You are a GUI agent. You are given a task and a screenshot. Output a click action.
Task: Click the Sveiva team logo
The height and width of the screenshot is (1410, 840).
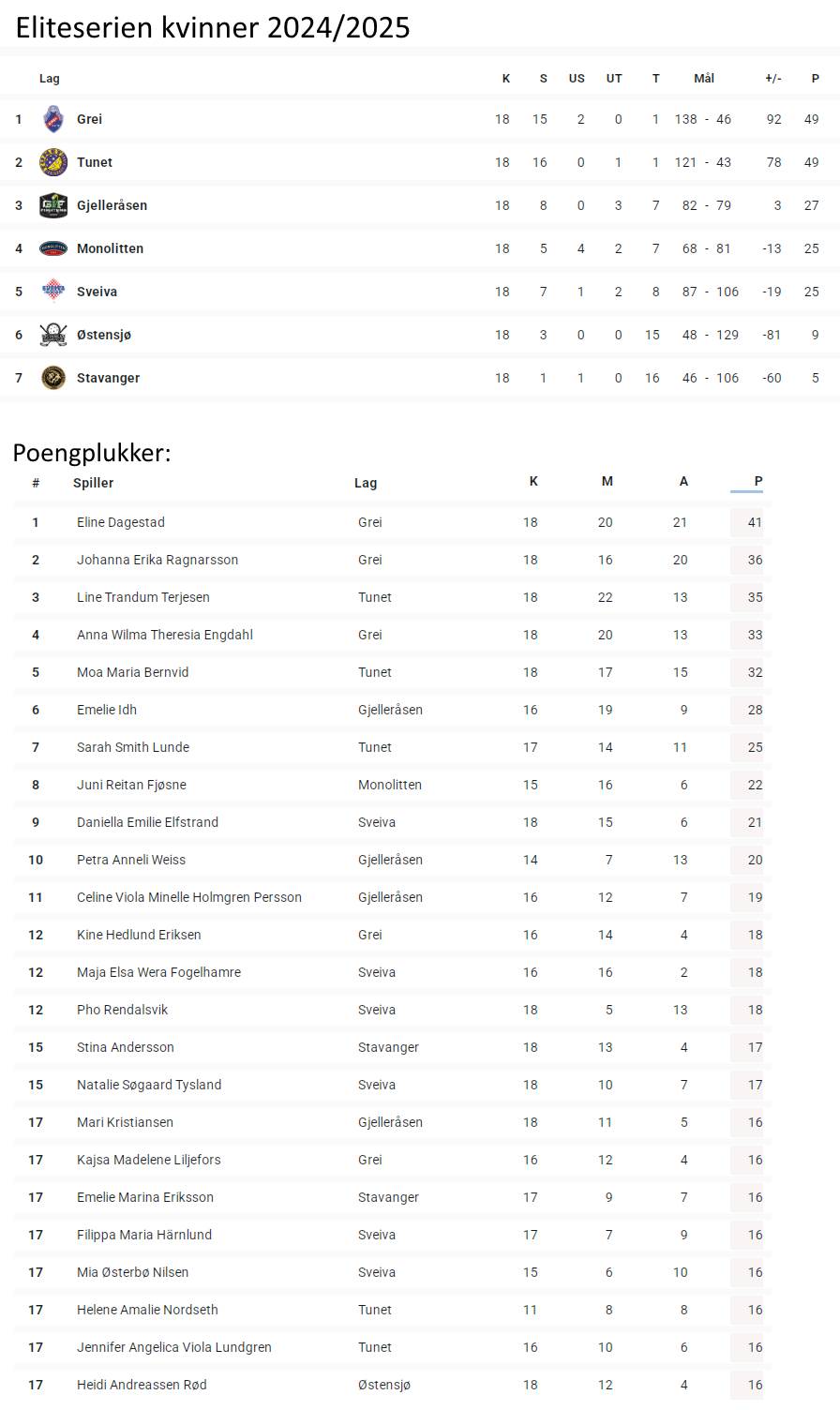pyautogui.click(x=53, y=292)
